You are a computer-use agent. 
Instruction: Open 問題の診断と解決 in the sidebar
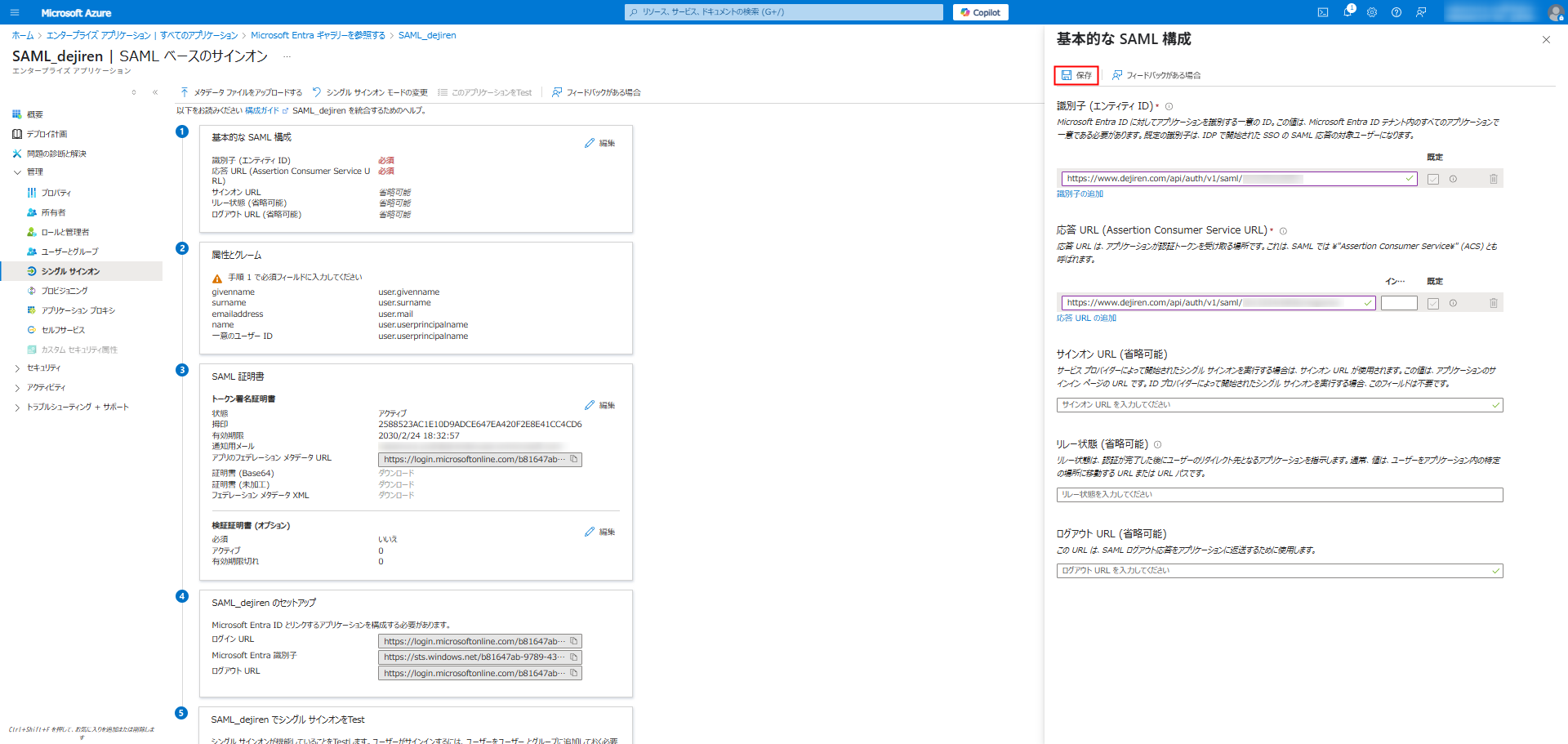pyautogui.click(x=56, y=154)
